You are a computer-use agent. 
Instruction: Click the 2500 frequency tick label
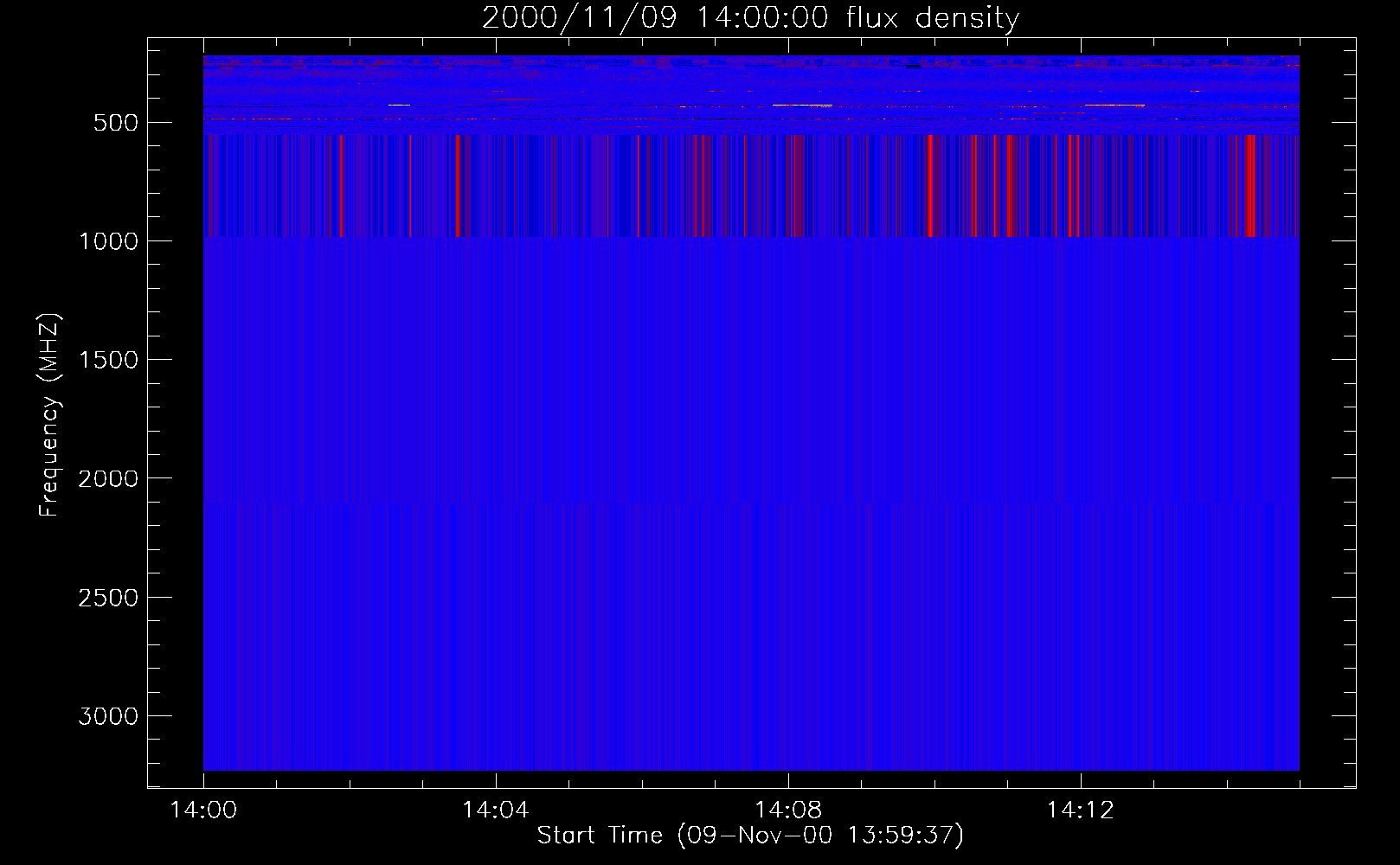108,598
